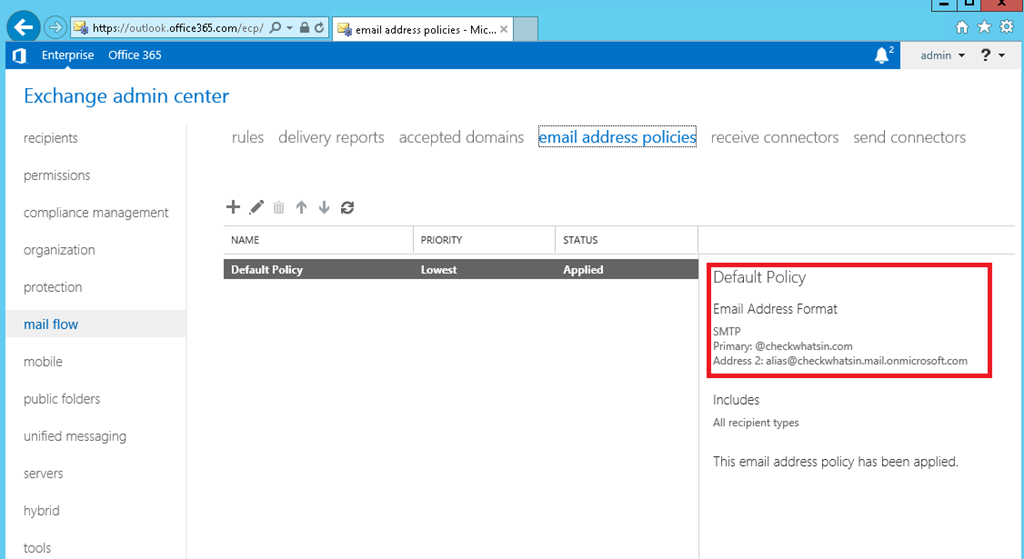1024x559 pixels.
Task: Click the Office 365 link
Action: [135, 56]
